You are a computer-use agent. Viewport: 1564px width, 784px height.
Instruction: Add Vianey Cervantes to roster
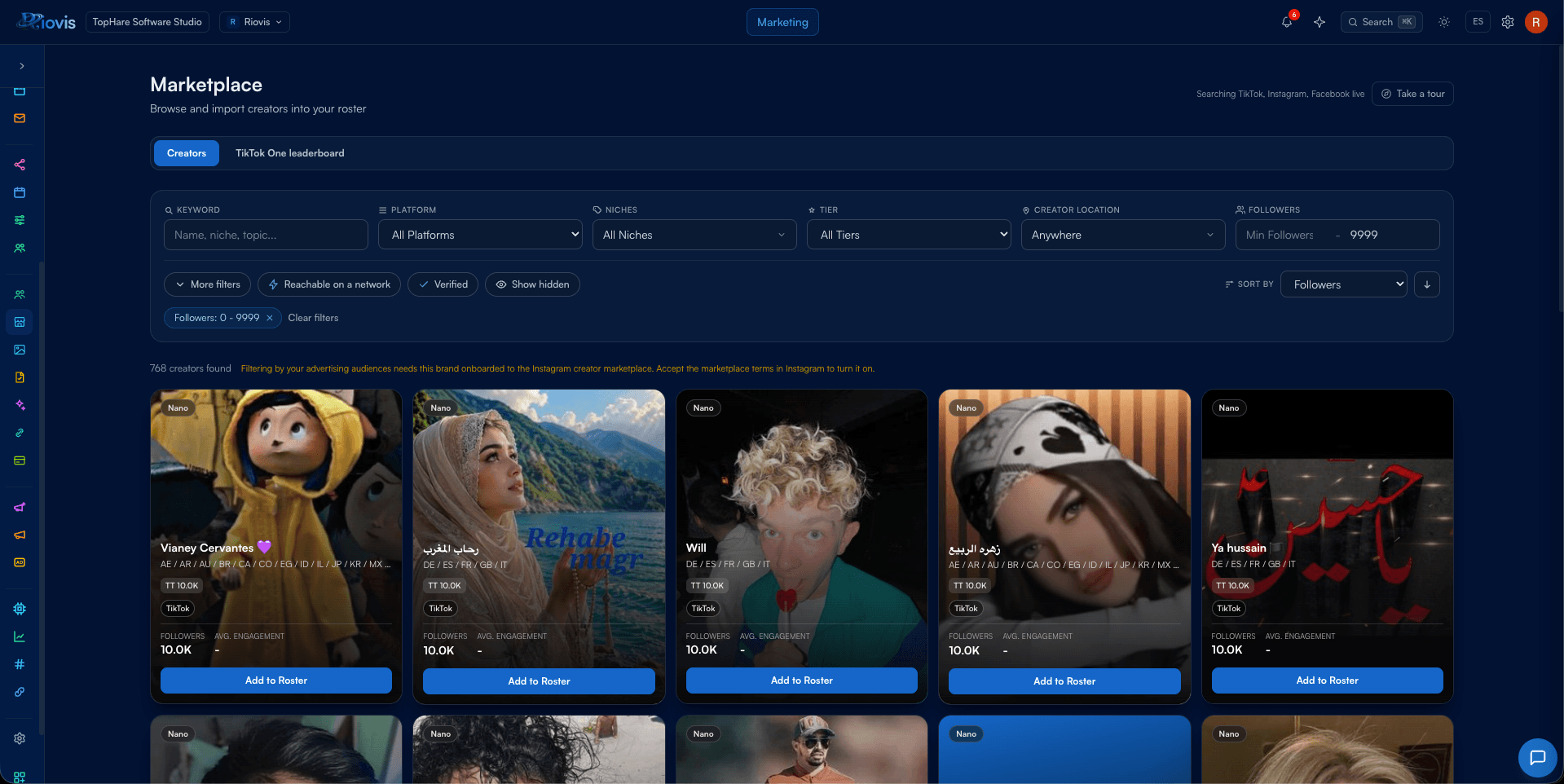(276, 680)
